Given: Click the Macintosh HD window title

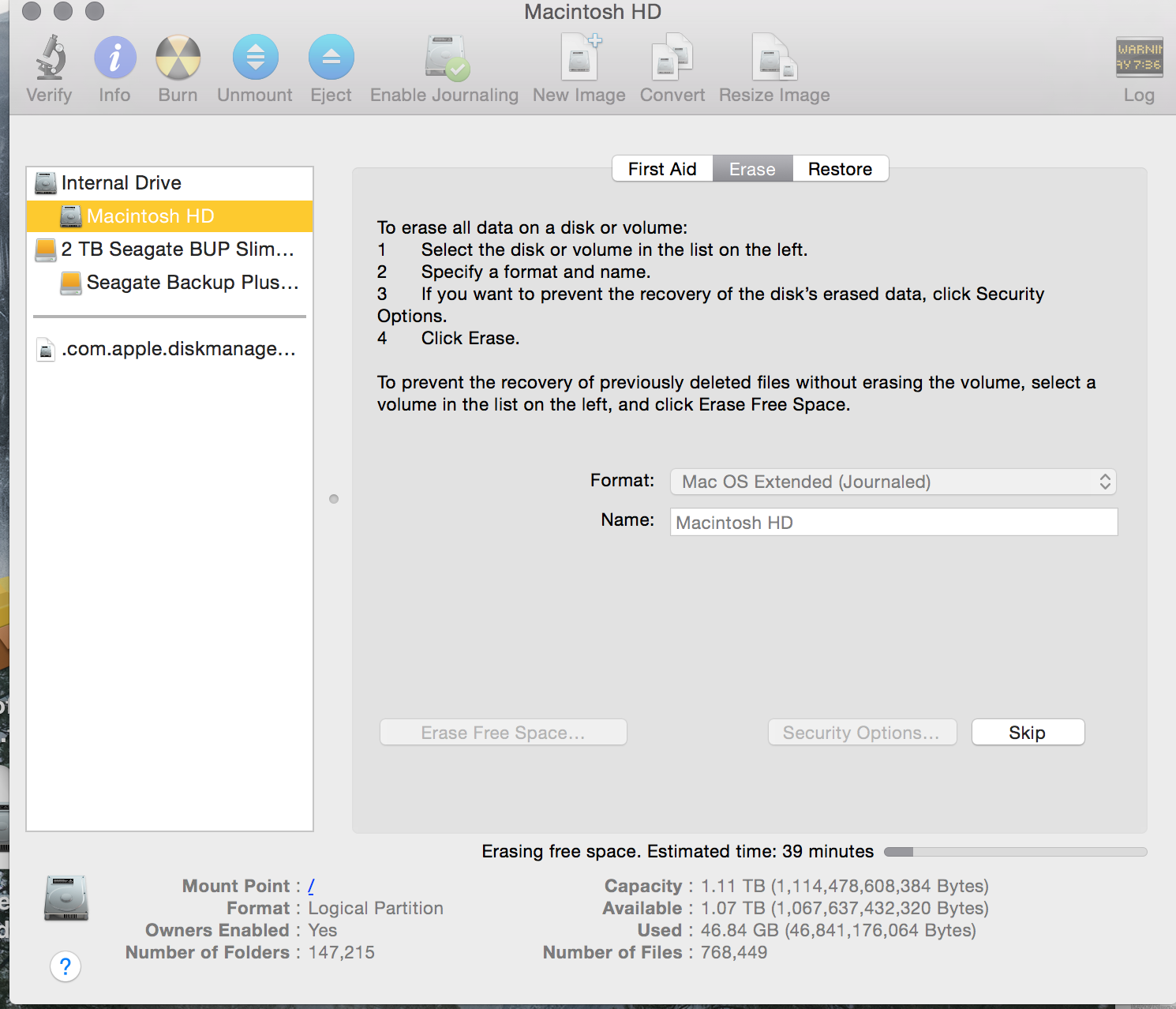Looking at the screenshot, I should pos(593,12).
